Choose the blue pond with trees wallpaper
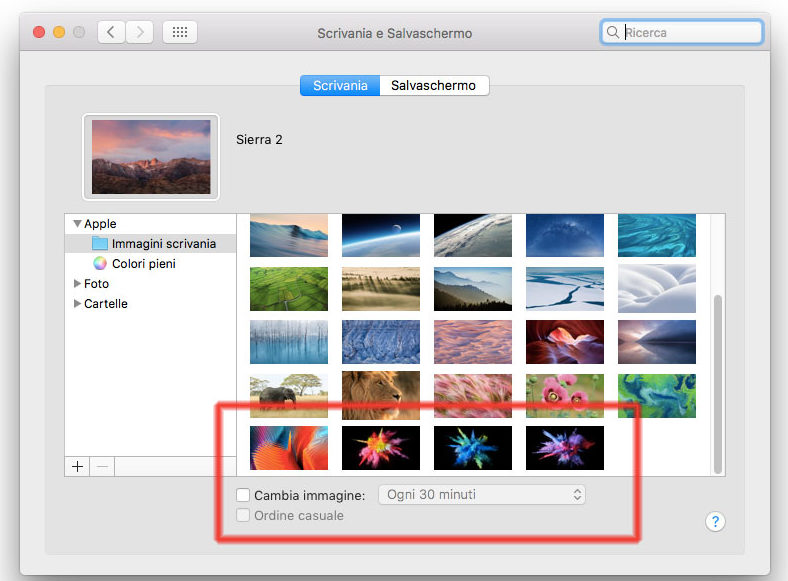 tap(289, 342)
